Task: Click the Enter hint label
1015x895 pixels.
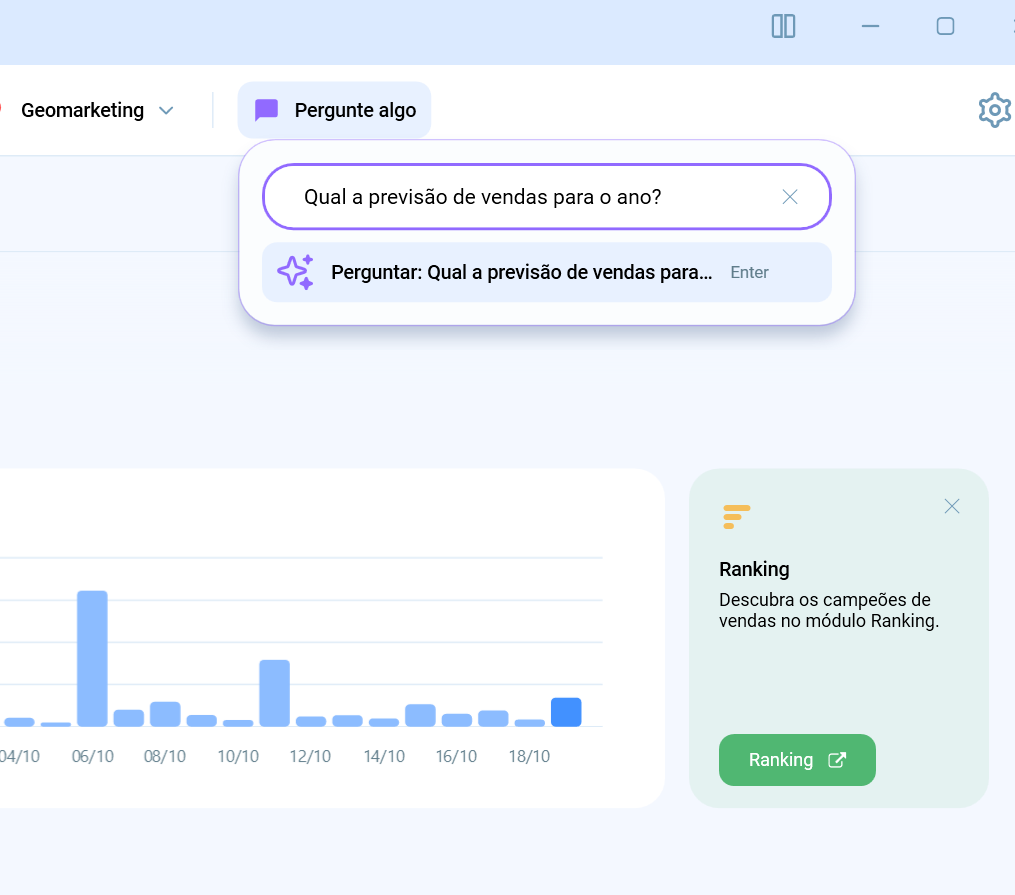Action: 750,272
